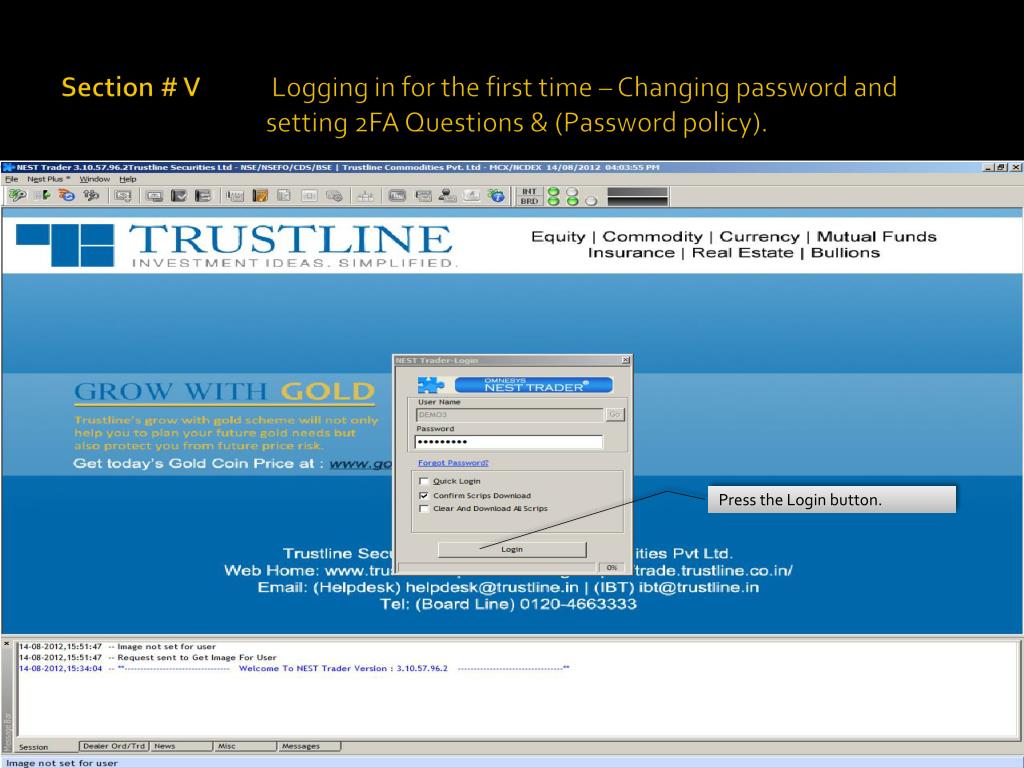
Task: Close the NEST Trader-Login dialog
Action: pos(626,360)
